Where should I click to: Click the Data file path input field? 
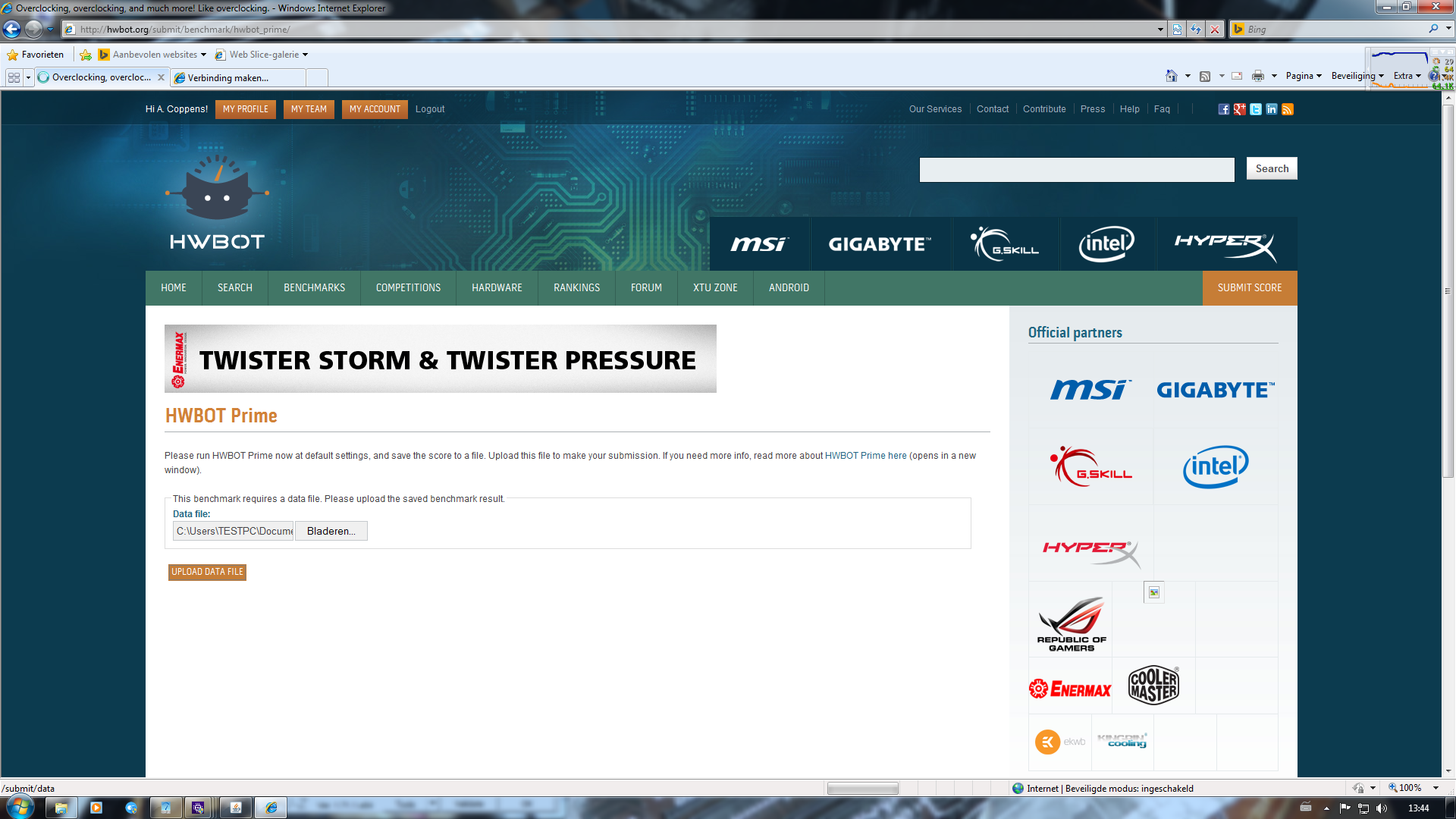[234, 531]
